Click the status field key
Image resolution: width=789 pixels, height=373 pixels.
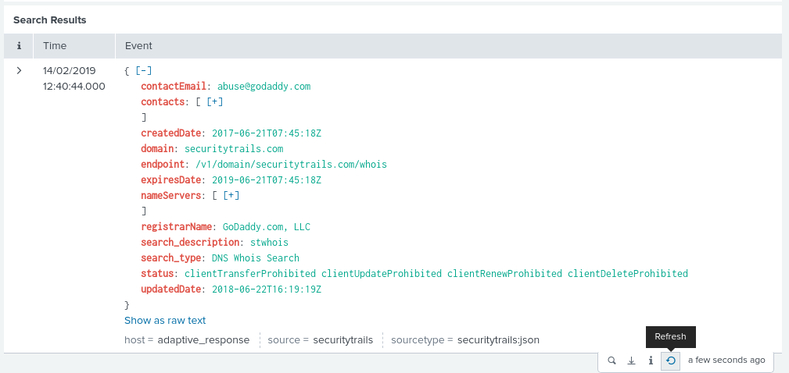tap(157, 273)
